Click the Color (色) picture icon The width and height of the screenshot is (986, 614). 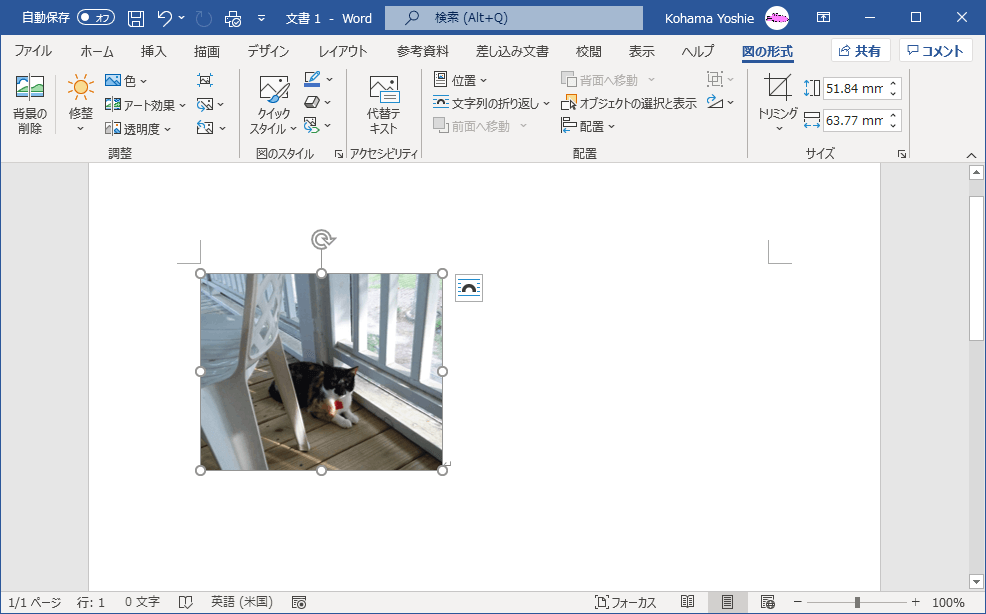(113, 81)
